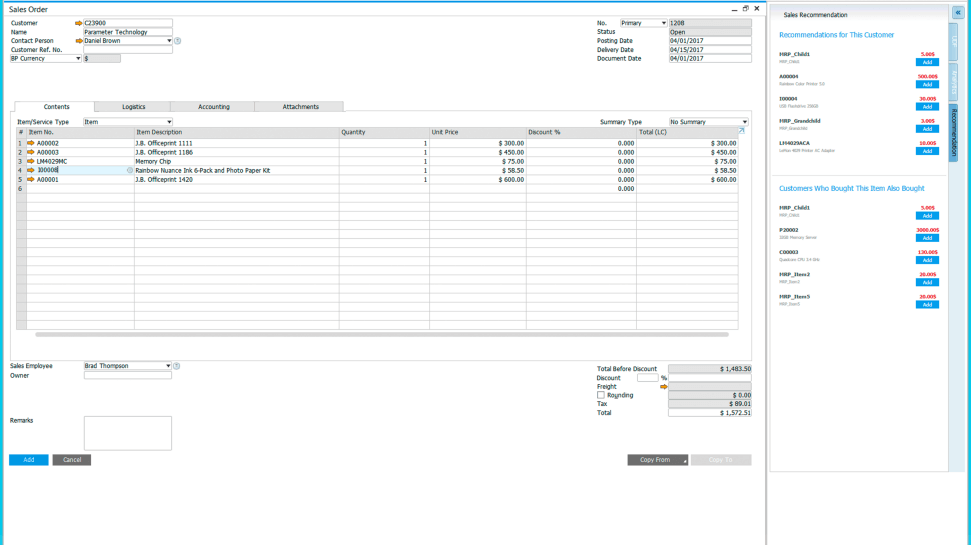Select the Attachments tab
This screenshot has width=971, height=545.
tap(300, 107)
